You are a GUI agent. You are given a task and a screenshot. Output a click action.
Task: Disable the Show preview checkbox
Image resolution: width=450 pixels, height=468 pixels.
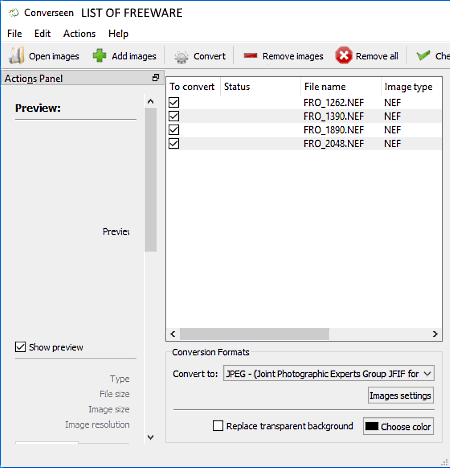(x=20, y=347)
